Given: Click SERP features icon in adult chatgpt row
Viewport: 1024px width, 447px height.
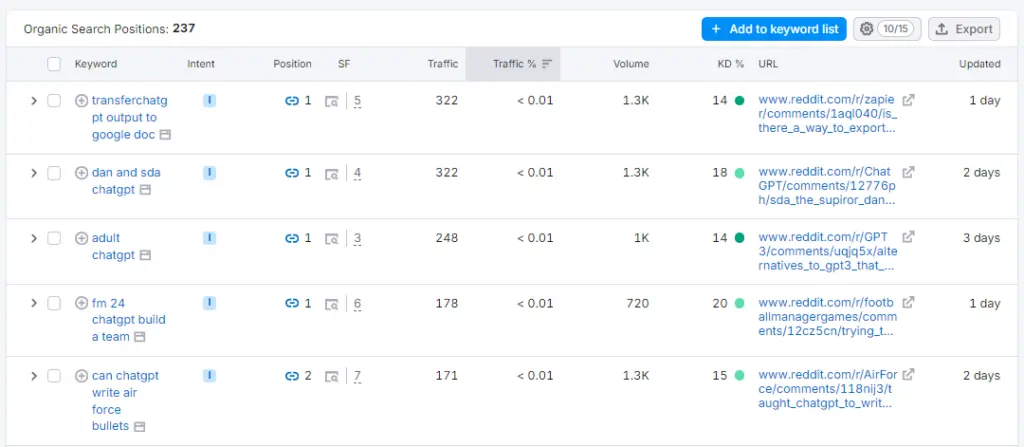Looking at the screenshot, I should pyautogui.click(x=332, y=239).
